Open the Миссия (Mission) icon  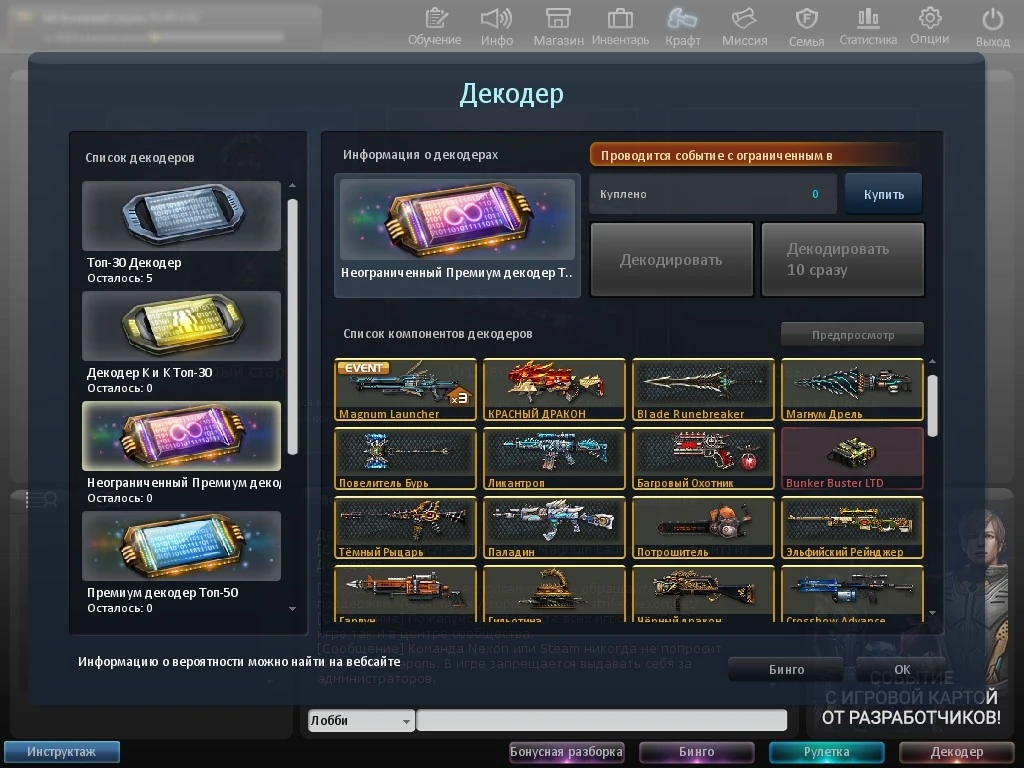pyautogui.click(x=744, y=25)
